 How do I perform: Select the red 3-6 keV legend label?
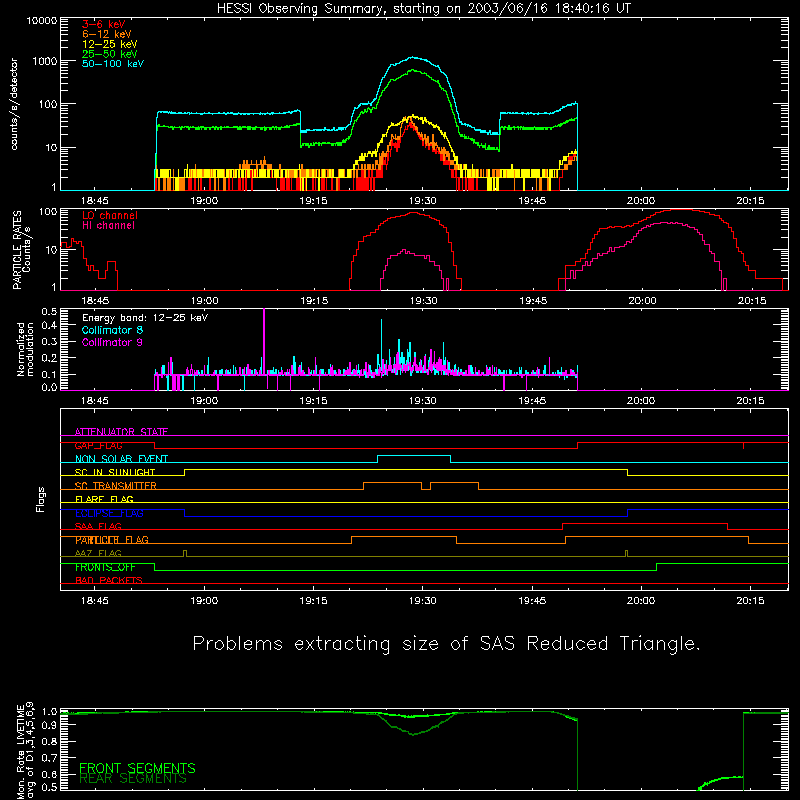(x=104, y=24)
